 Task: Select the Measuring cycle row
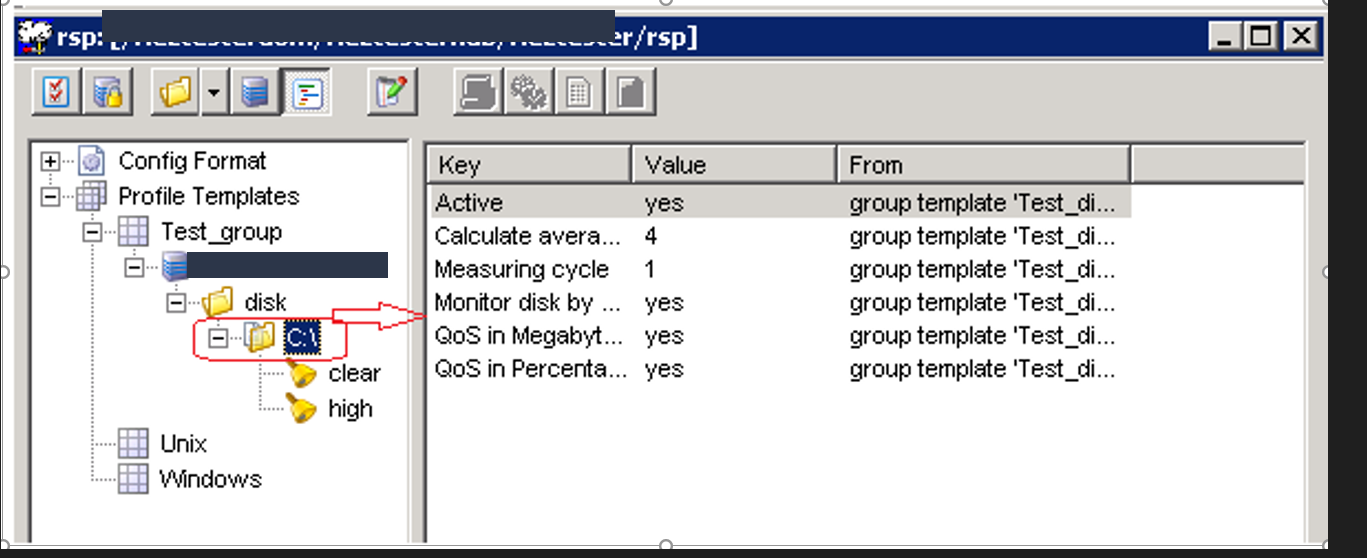point(521,270)
